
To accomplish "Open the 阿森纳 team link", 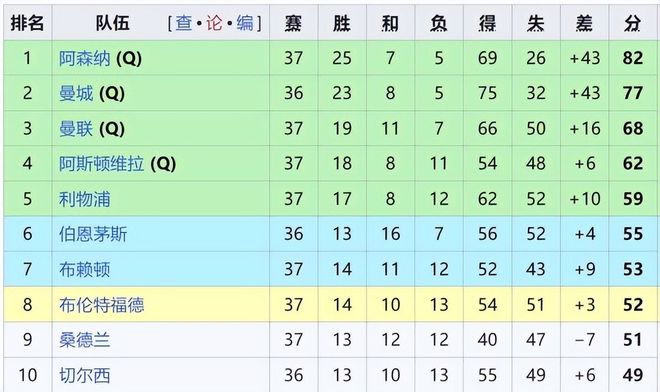I will (x=84, y=58).
